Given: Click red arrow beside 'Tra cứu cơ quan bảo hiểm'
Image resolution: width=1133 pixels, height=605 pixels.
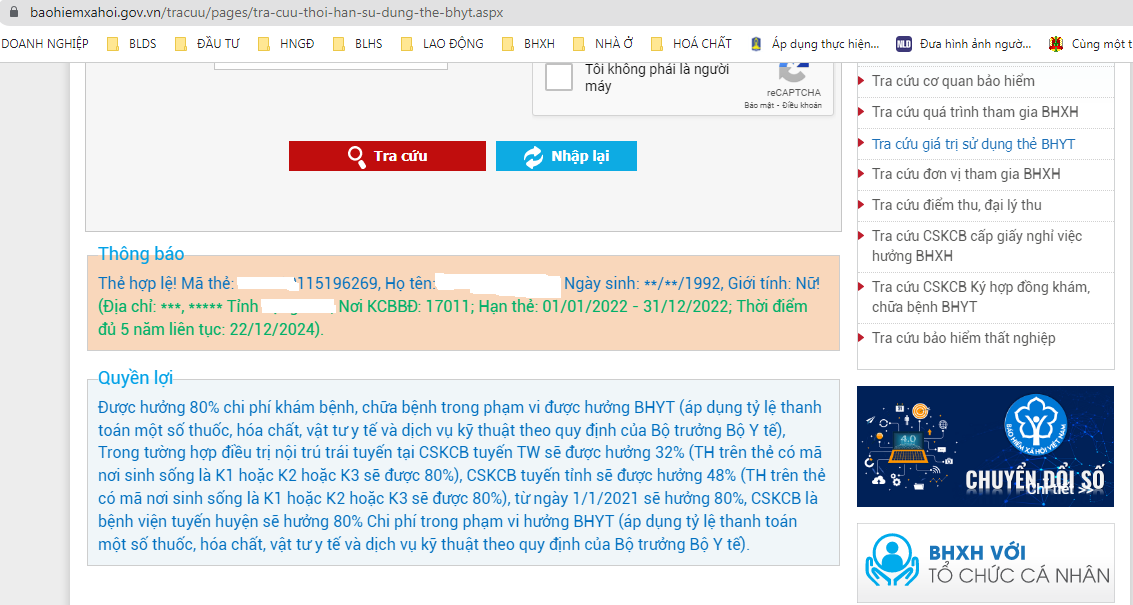Looking at the screenshot, I should click(x=861, y=80).
